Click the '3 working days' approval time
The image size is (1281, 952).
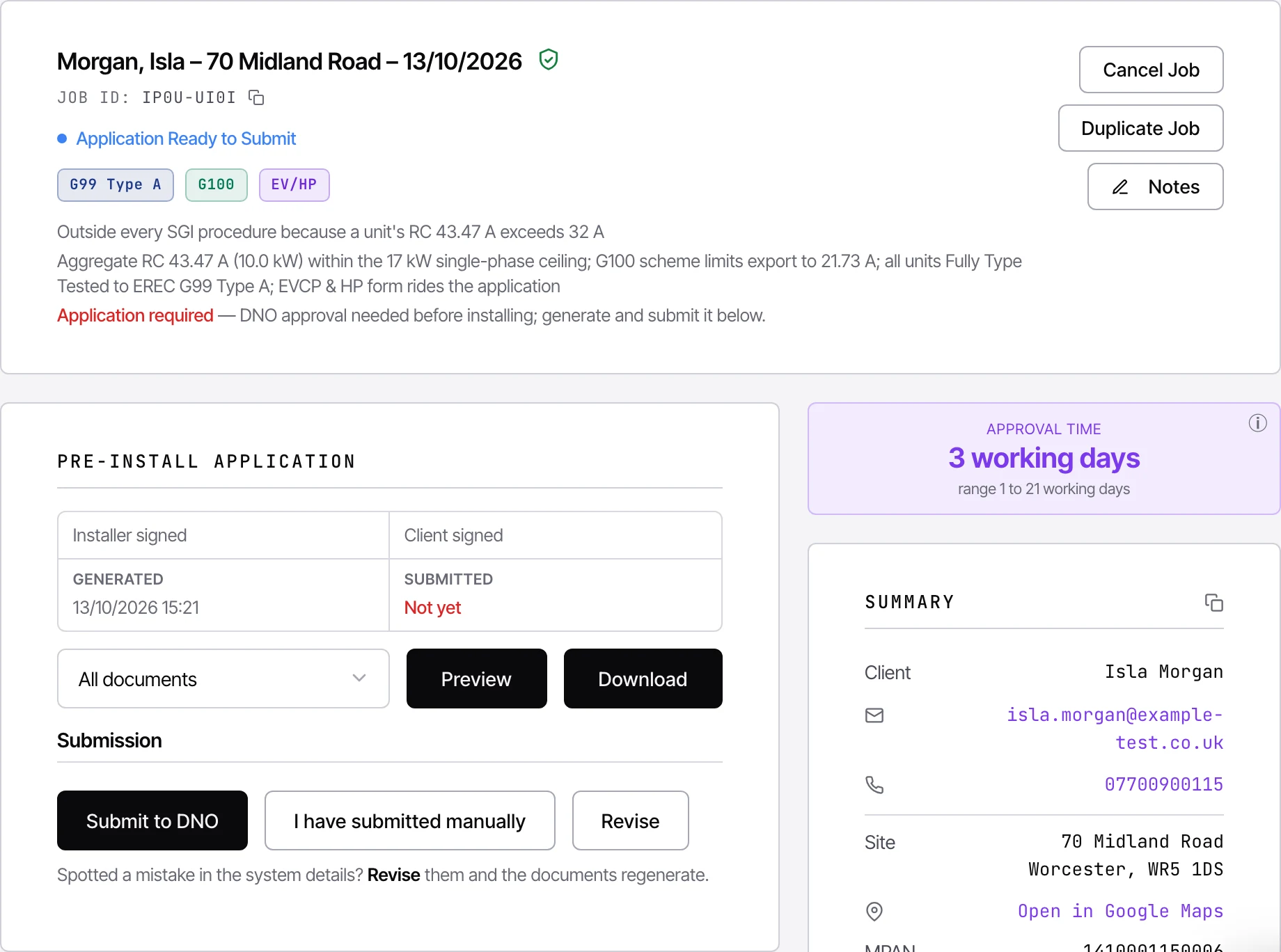(x=1044, y=458)
